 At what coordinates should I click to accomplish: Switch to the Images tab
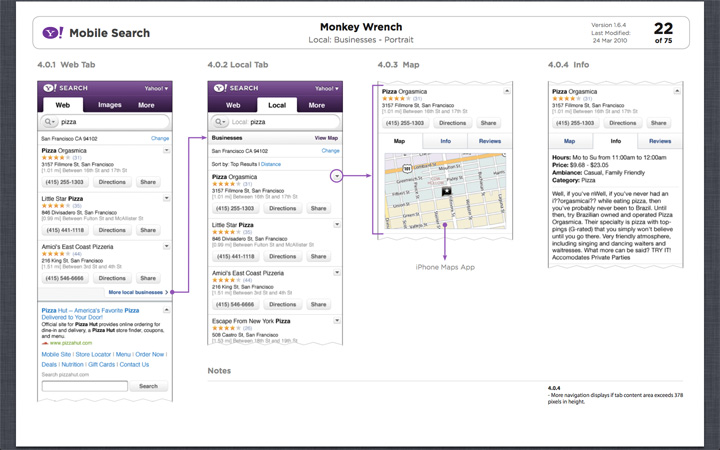109,104
